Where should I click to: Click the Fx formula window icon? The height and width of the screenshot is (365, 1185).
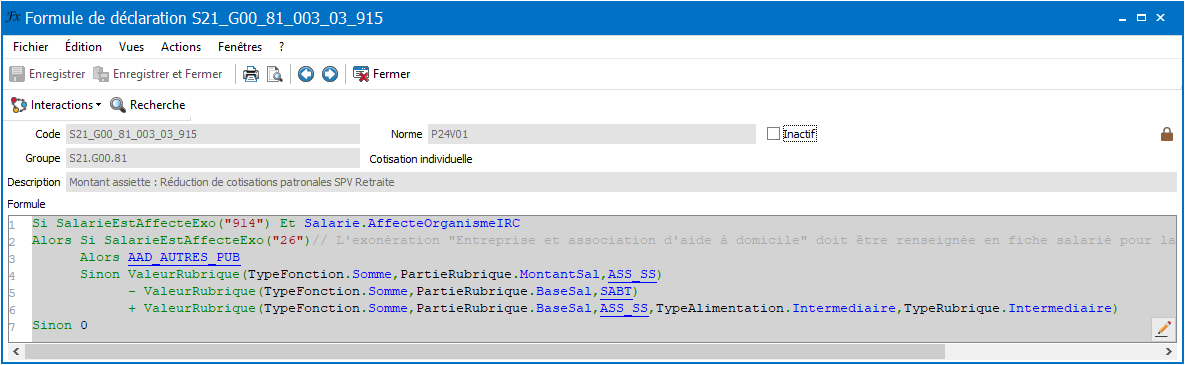point(13,17)
